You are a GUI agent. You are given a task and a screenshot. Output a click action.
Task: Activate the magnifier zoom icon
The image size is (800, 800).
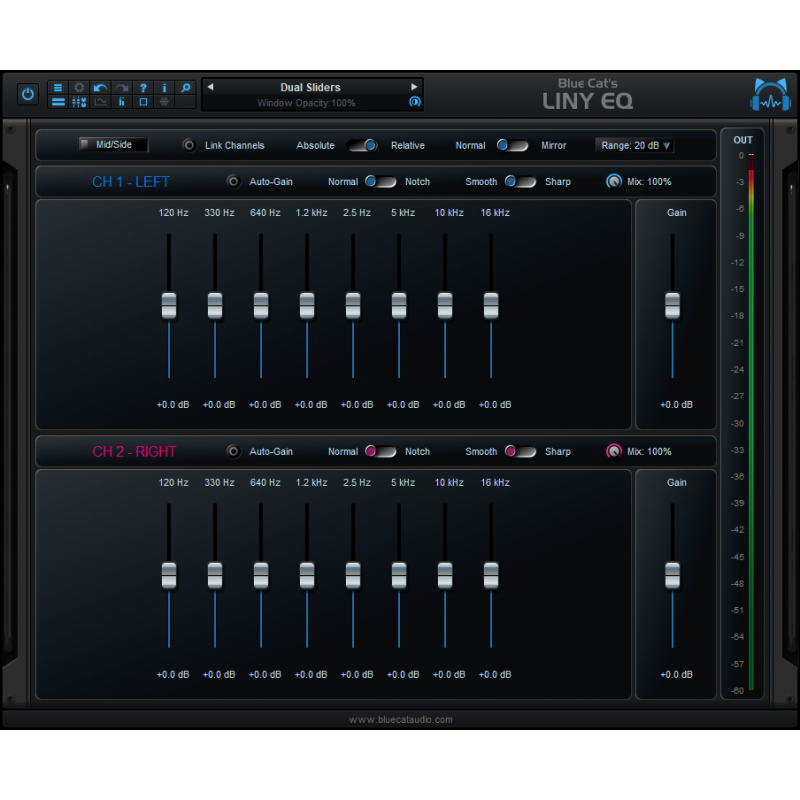click(x=185, y=87)
